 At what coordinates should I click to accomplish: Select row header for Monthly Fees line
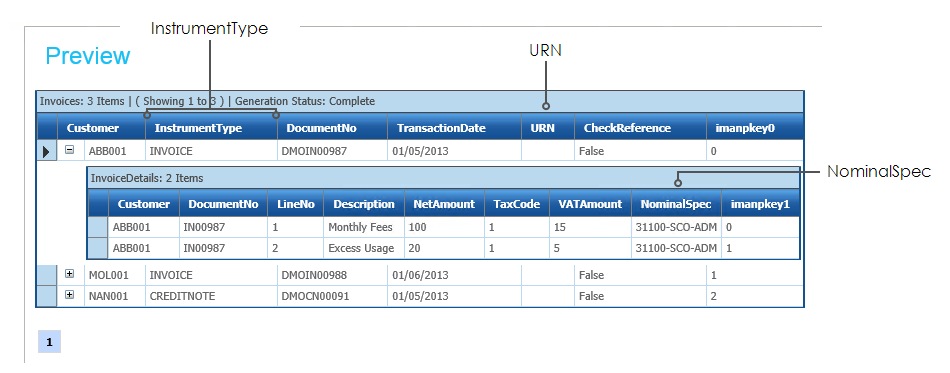point(98,228)
